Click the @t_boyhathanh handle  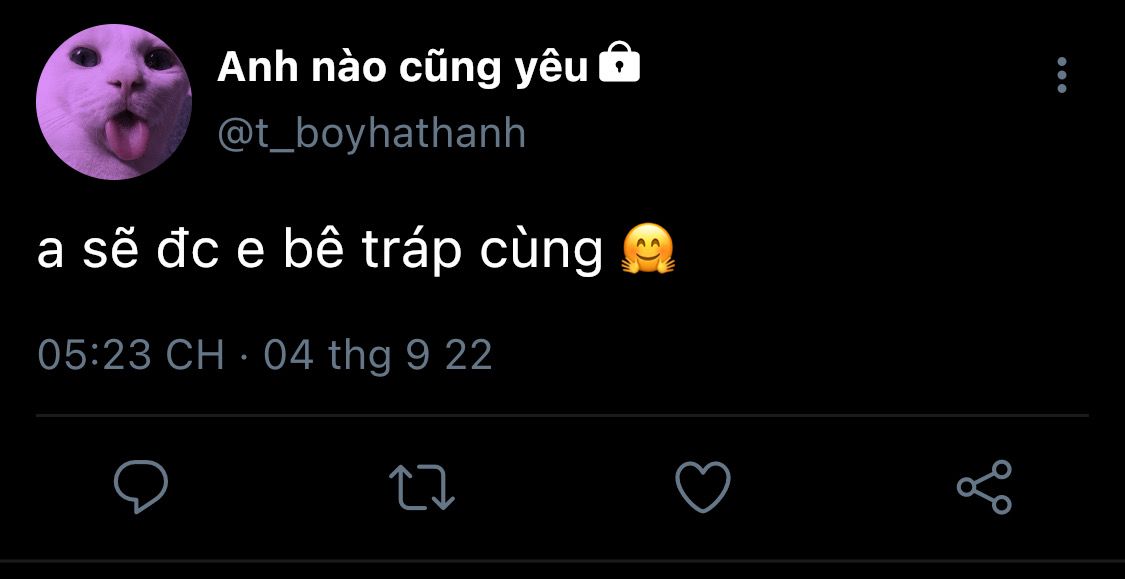coord(372,133)
